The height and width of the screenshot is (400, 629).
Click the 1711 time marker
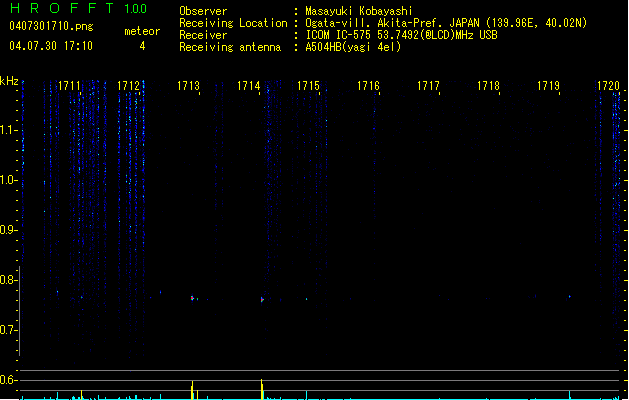coord(69,86)
